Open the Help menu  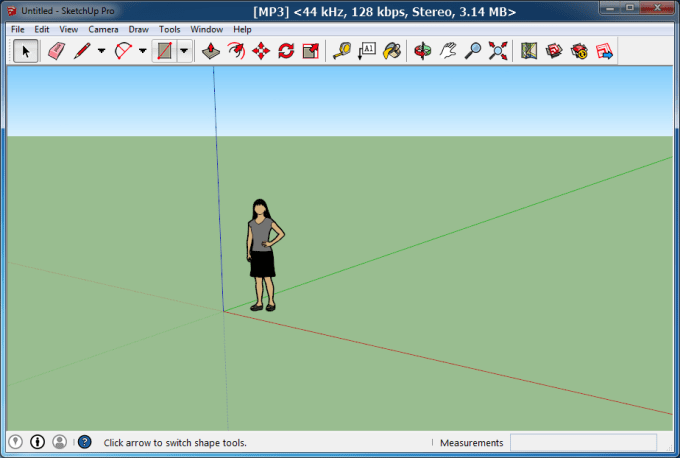coord(242,29)
